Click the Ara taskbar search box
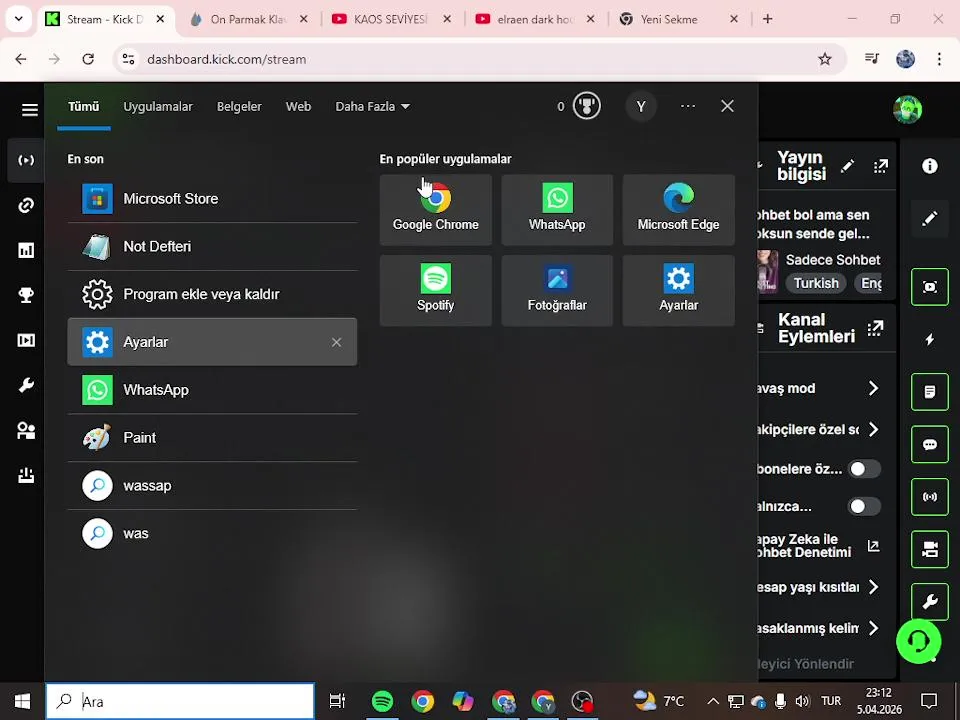Viewport: 960px width, 720px height. [x=180, y=701]
